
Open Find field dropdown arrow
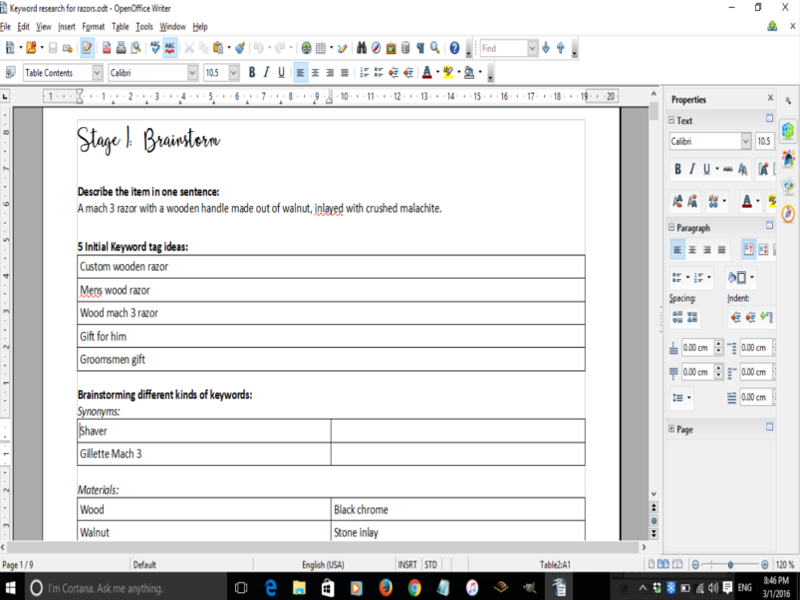click(532, 48)
